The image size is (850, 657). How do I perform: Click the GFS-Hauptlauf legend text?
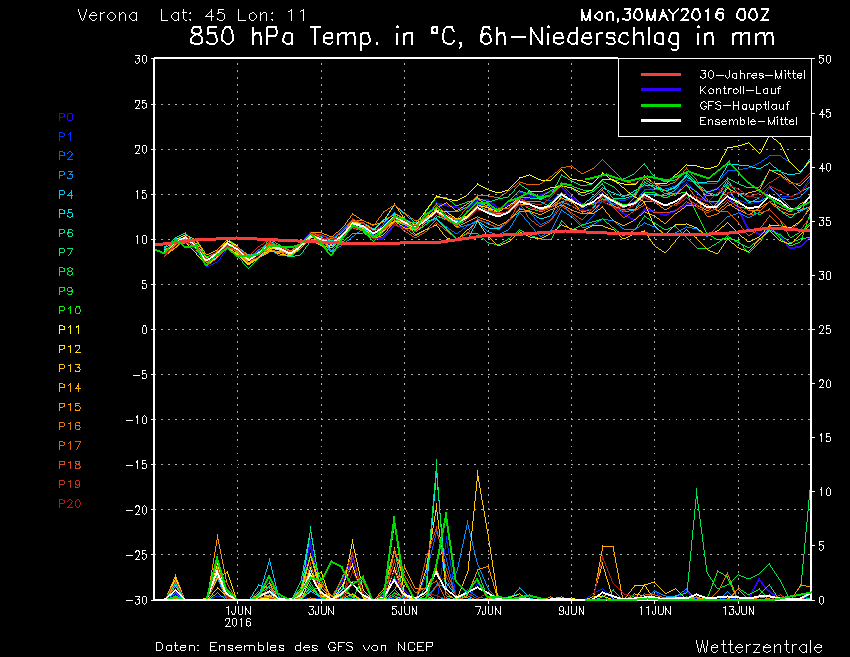pos(744,106)
